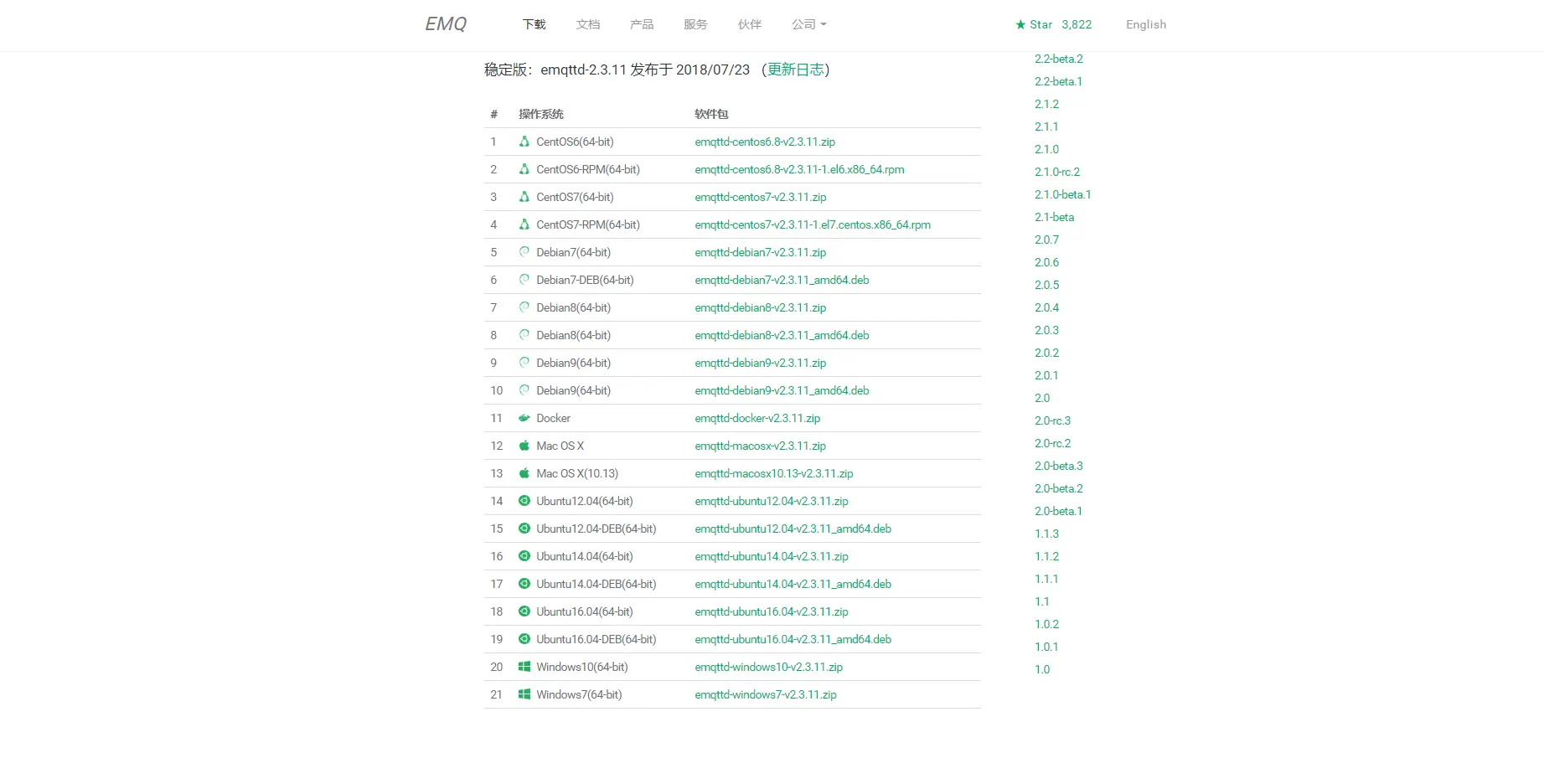Click the Debian7(64-bit) swirl icon
Screen dimensions: 1544x784
(524, 252)
